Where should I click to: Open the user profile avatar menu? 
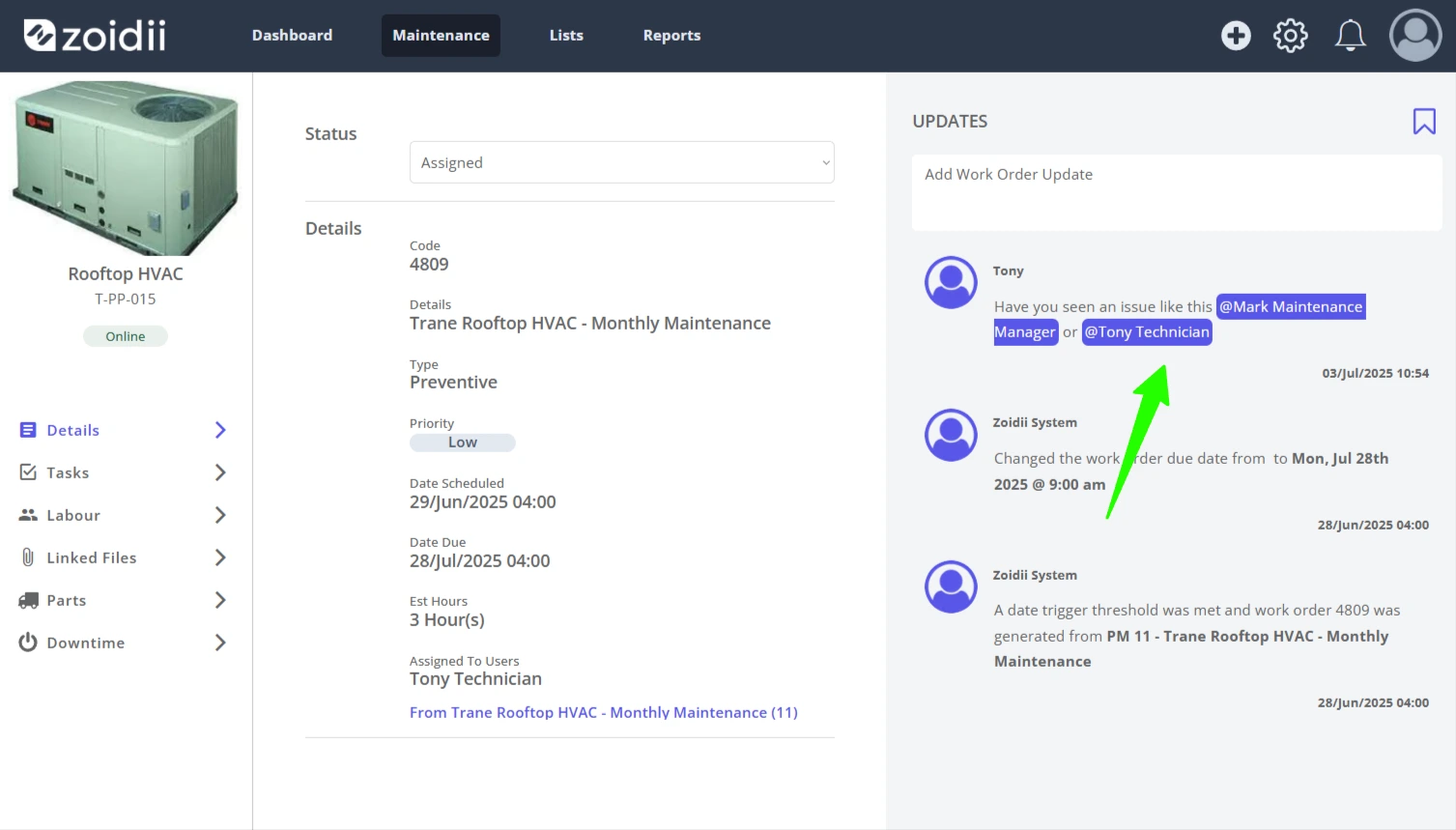tap(1415, 36)
